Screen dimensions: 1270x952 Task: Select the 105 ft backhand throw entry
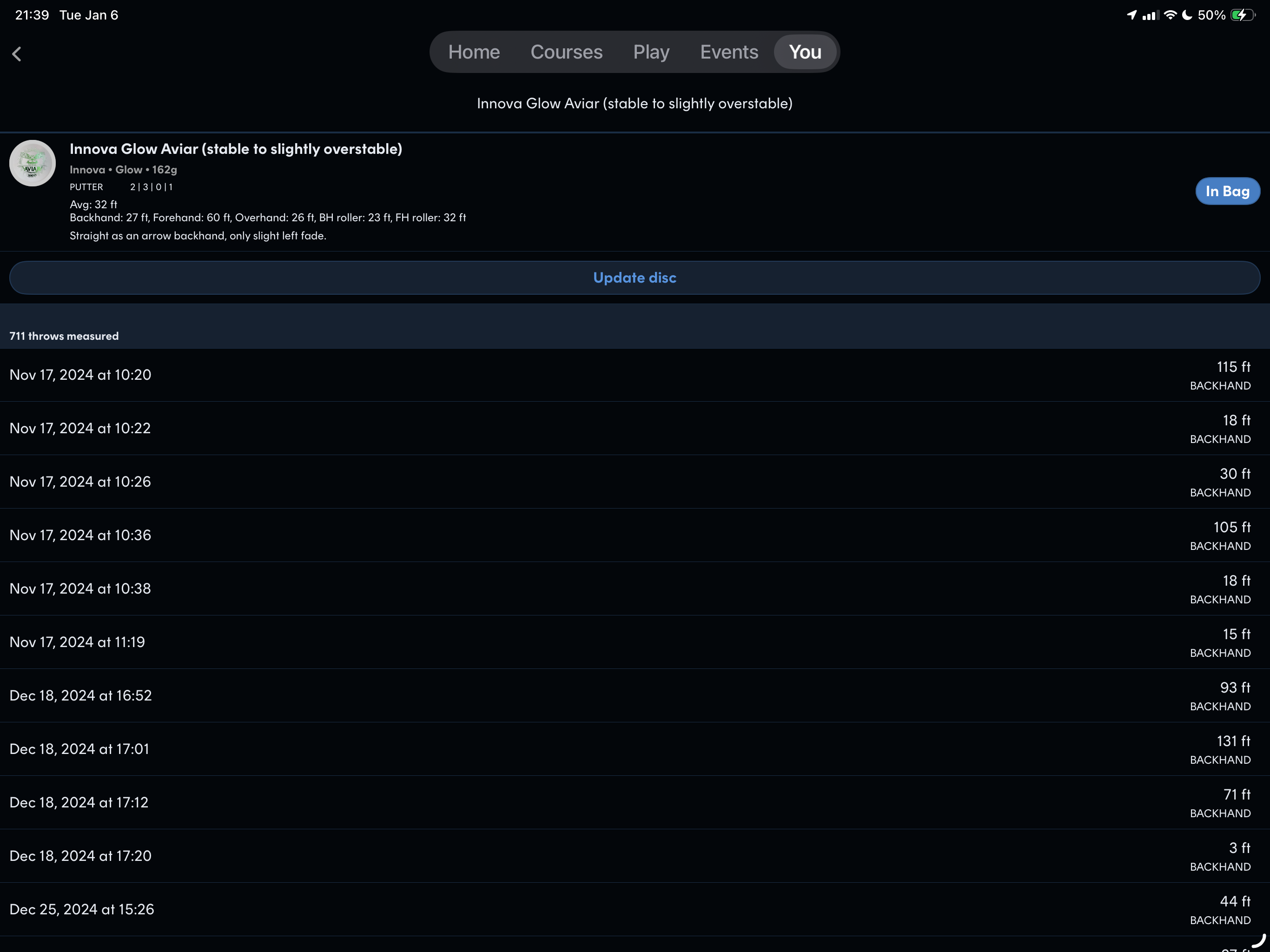pyautogui.click(x=635, y=535)
